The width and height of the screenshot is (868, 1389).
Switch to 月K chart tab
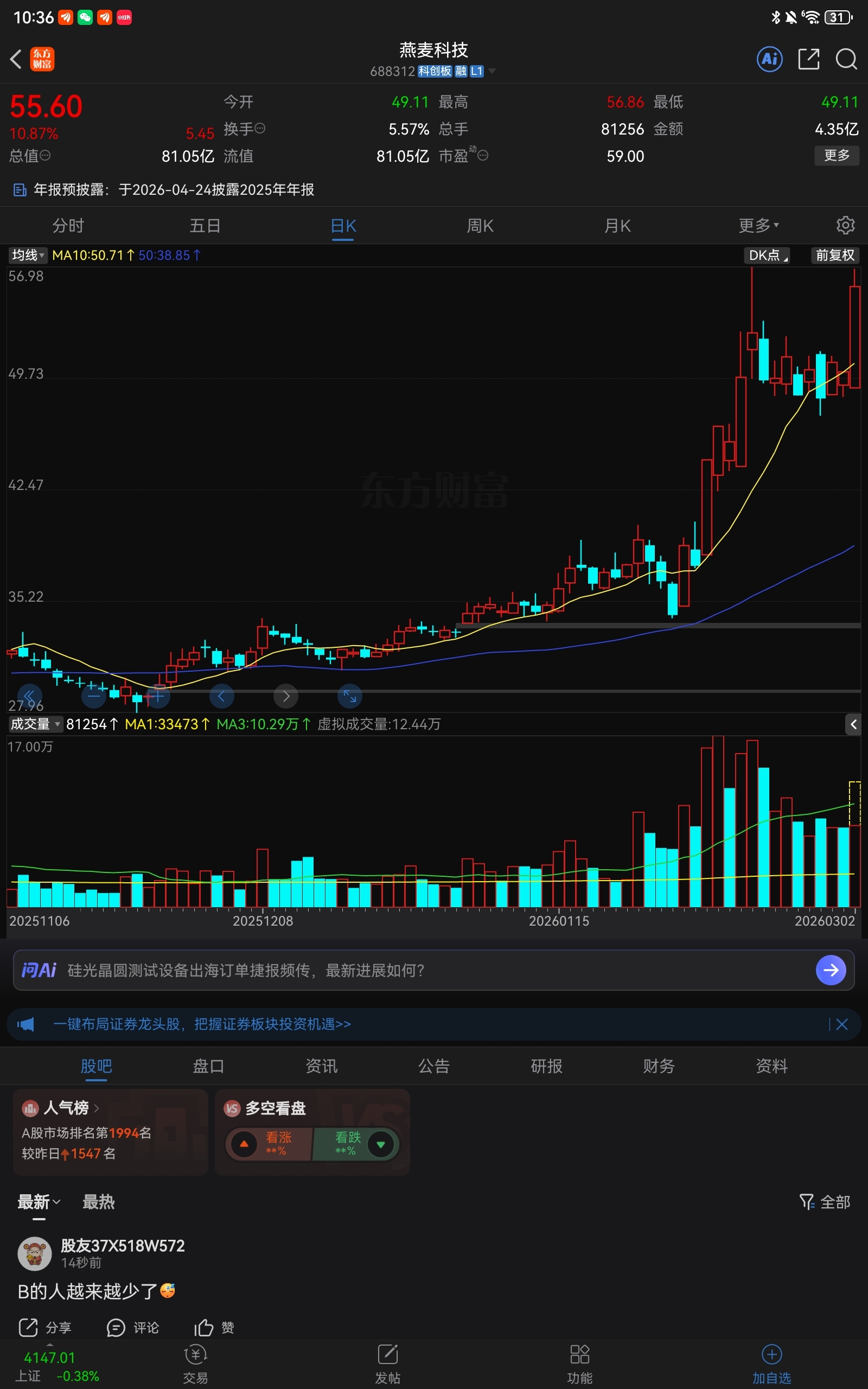pyautogui.click(x=617, y=226)
